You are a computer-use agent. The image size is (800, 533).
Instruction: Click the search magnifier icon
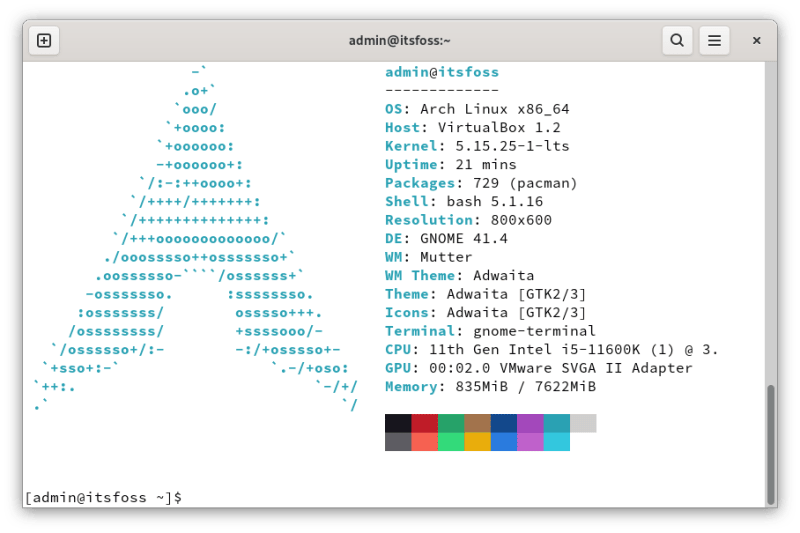click(x=677, y=41)
